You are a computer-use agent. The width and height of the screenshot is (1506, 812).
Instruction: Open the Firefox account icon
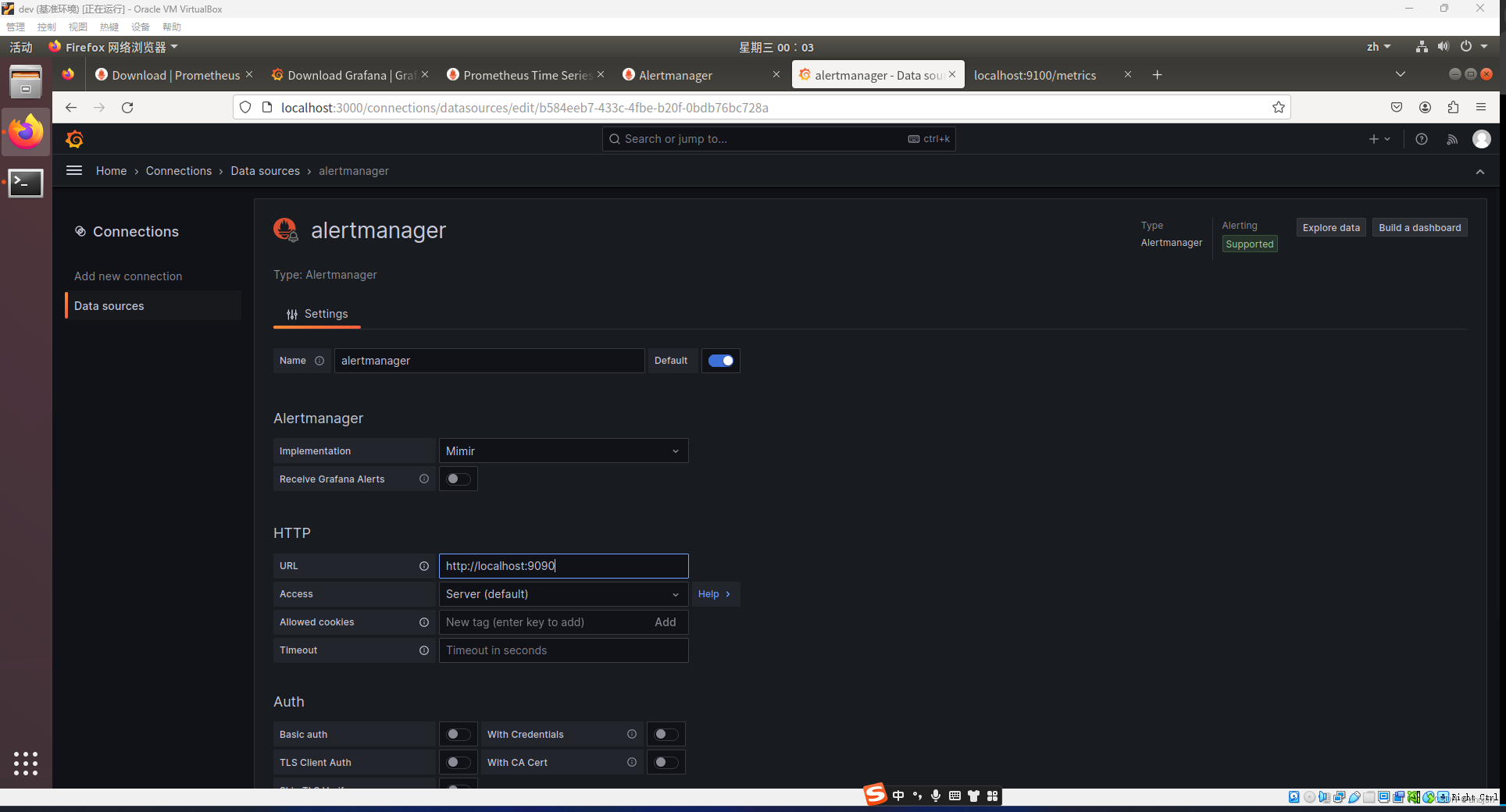[x=1426, y=108]
